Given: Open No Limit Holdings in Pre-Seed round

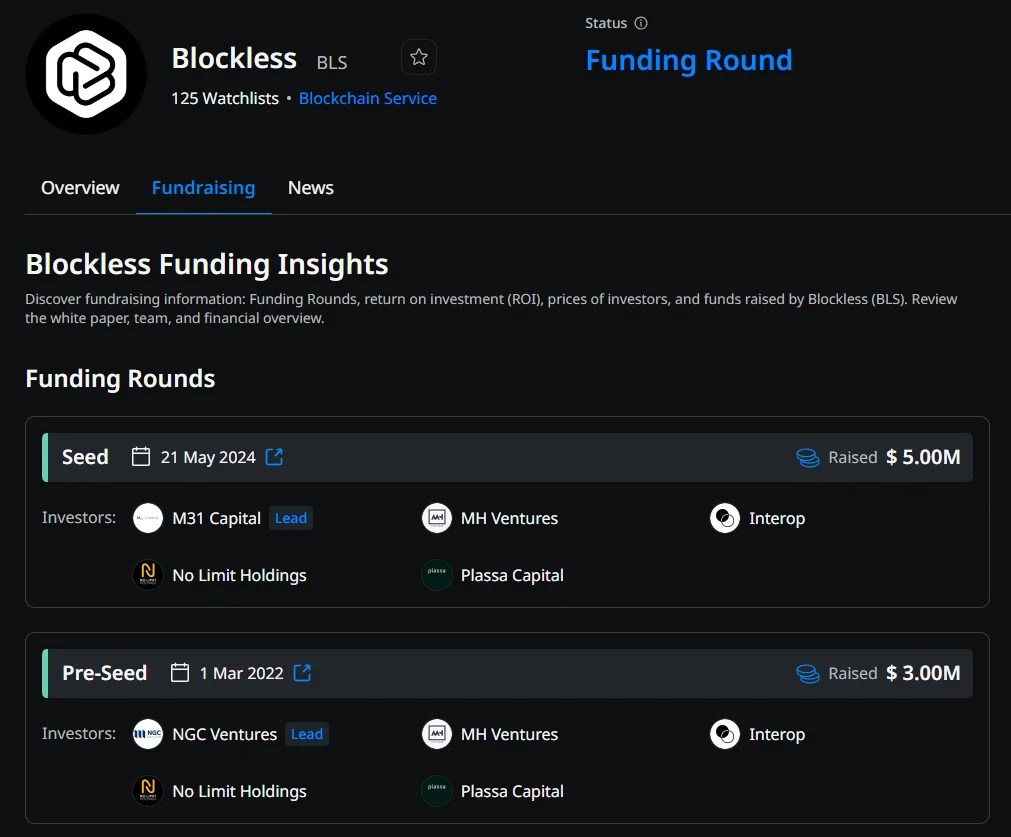Looking at the screenshot, I should click(x=239, y=791).
